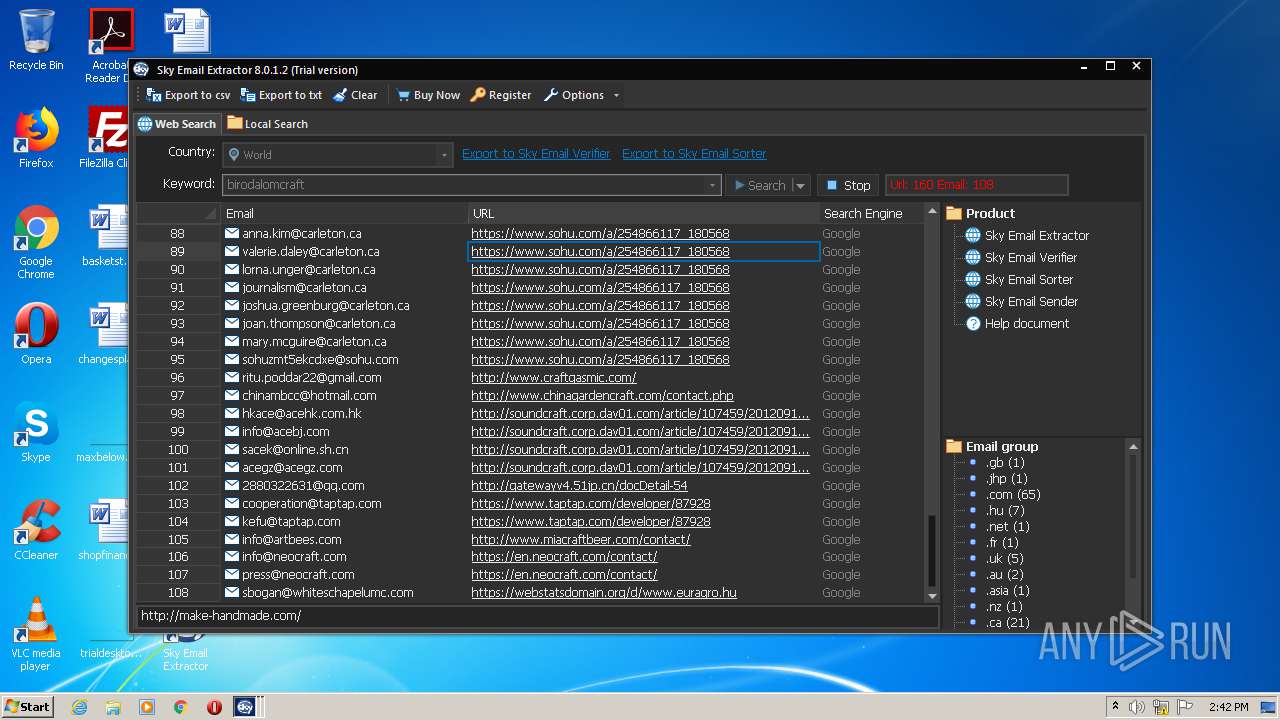Open the chinagardencraft.com contact.php link
The image size is (1280, 720).
[x=602, y=396]
